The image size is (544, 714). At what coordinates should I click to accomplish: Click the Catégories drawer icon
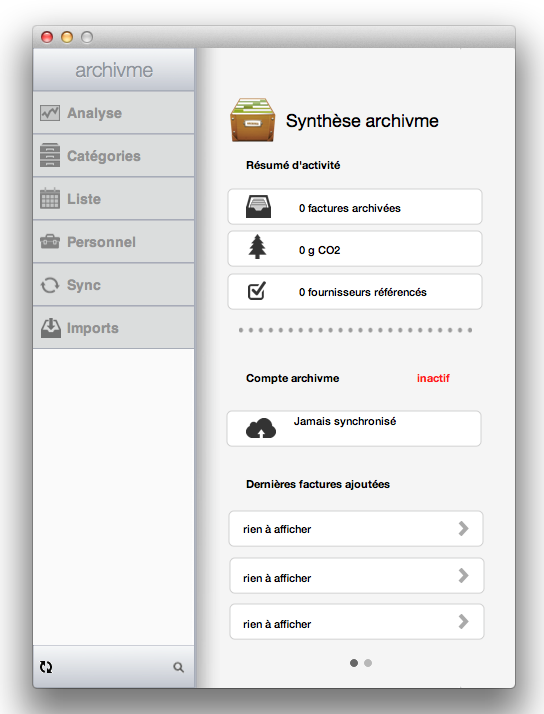[50, 155]
